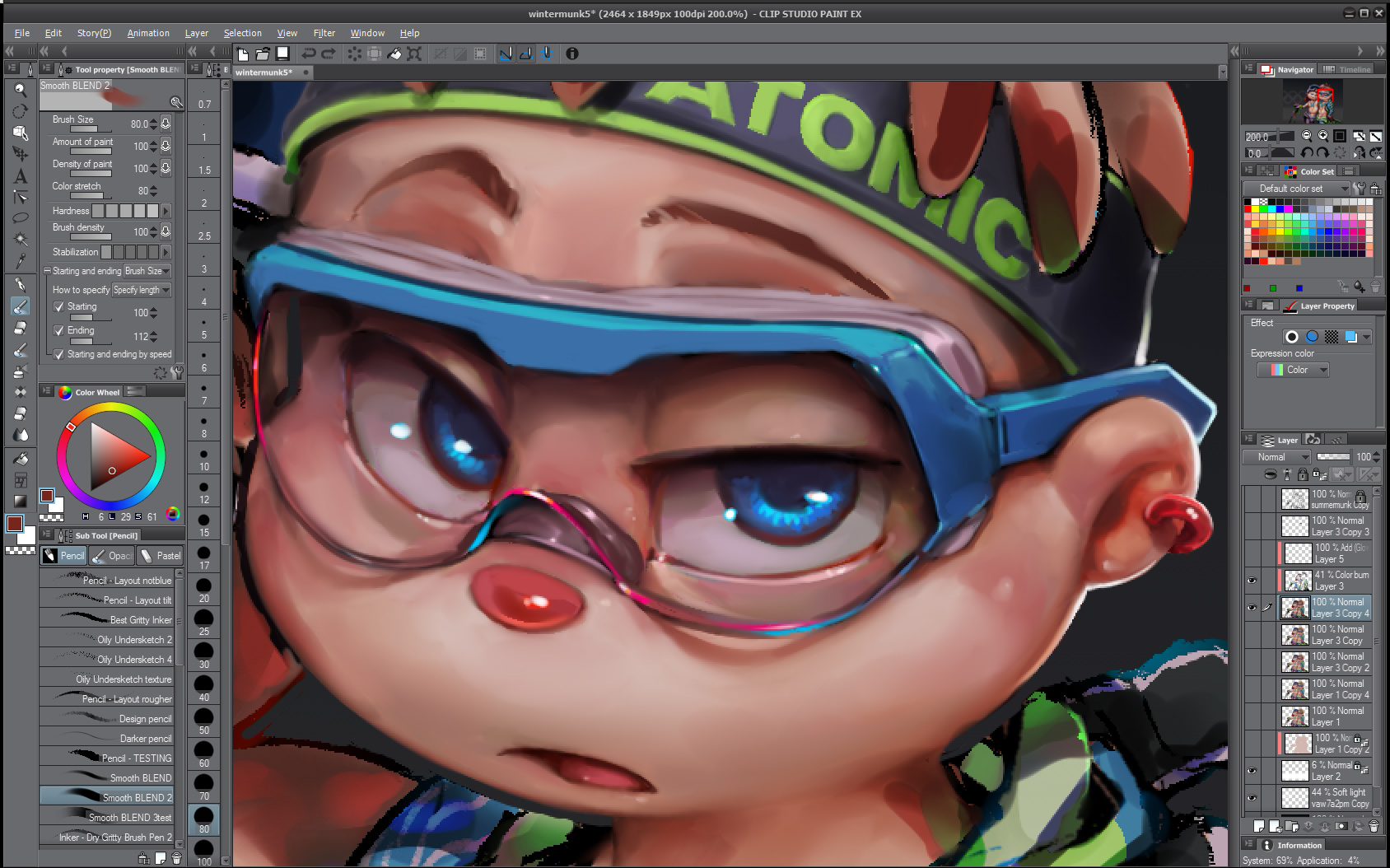
Task: Click the Navigator preview thumbnail
Action: [1313, 102]
